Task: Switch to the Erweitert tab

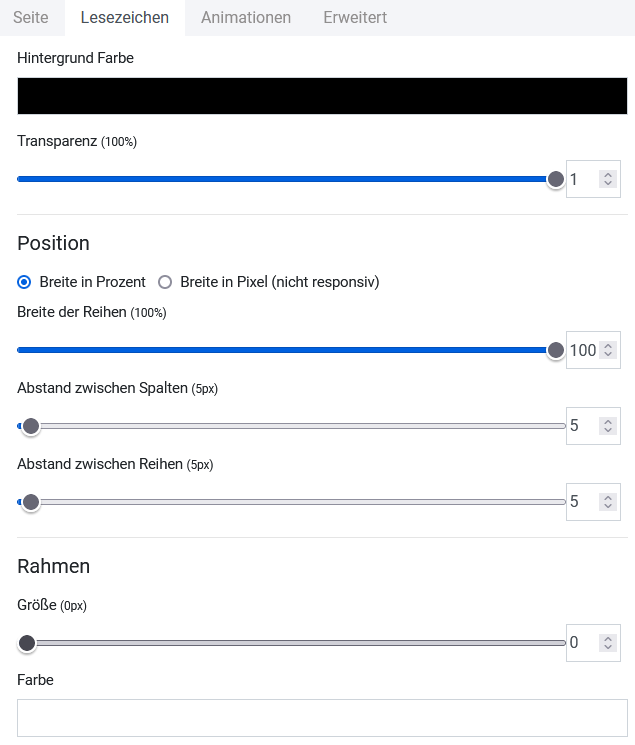Action: click(x=355, y=18)
